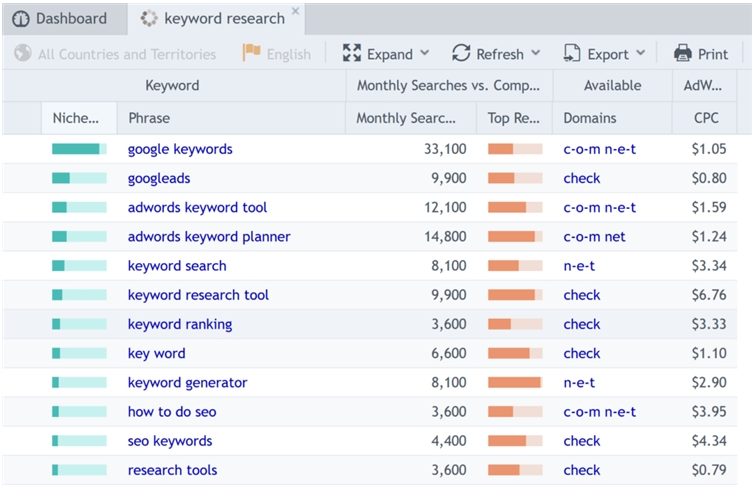
Task: Click the English language flag icon
Action: point(251,54)
